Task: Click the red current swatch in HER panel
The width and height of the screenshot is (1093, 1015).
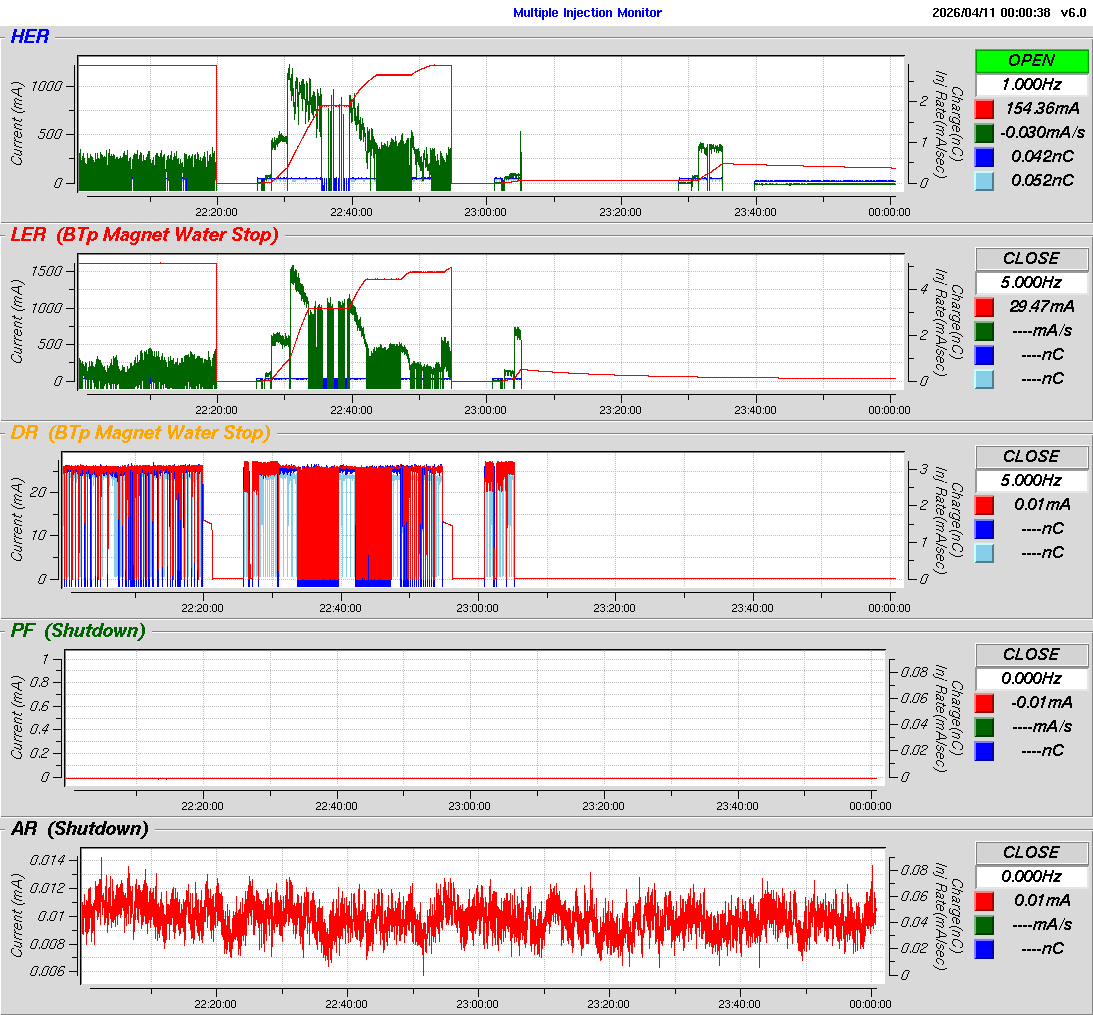Action: (985, 109)
